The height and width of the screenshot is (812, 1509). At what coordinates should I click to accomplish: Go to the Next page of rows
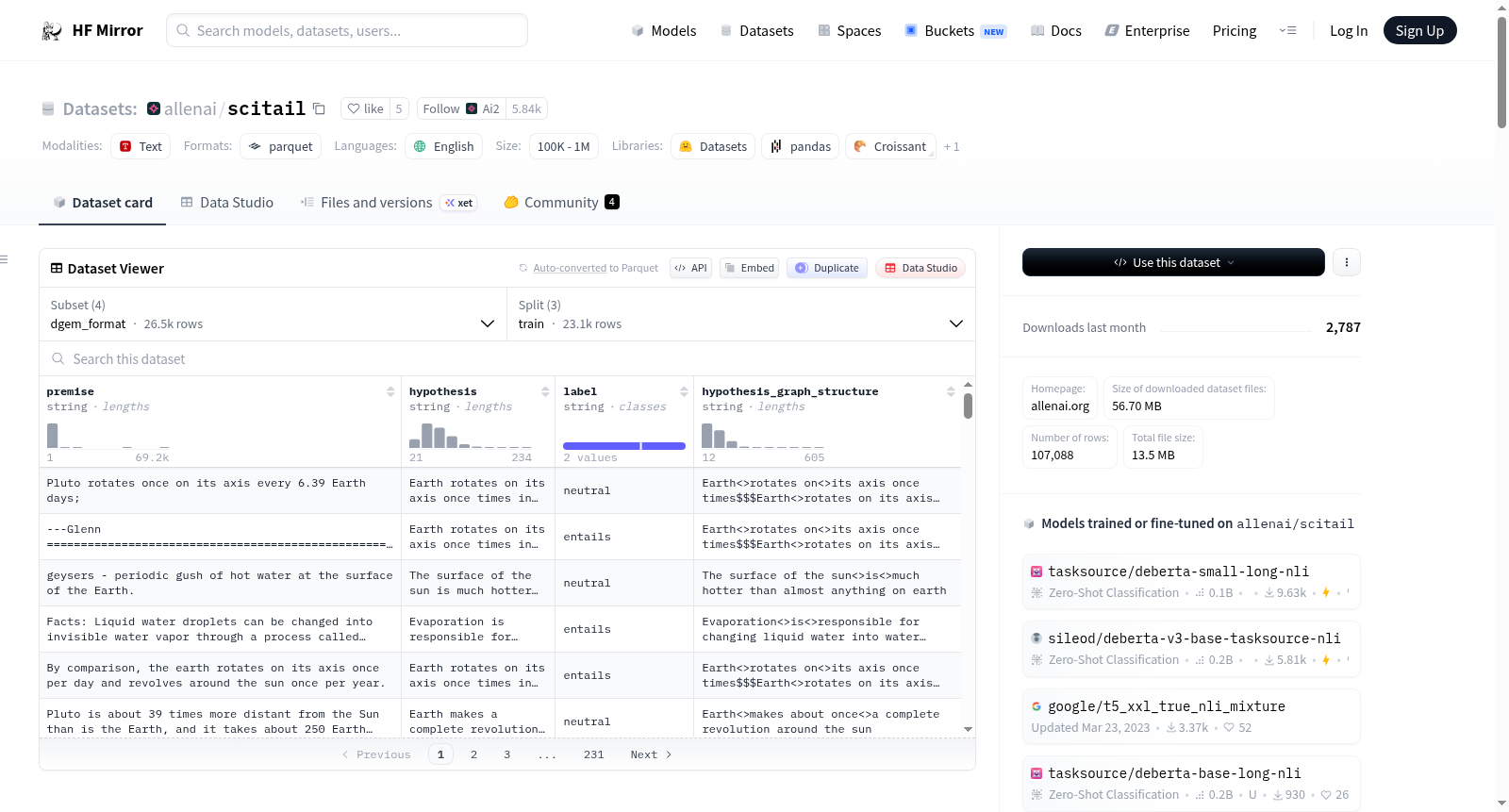(651, 754)
